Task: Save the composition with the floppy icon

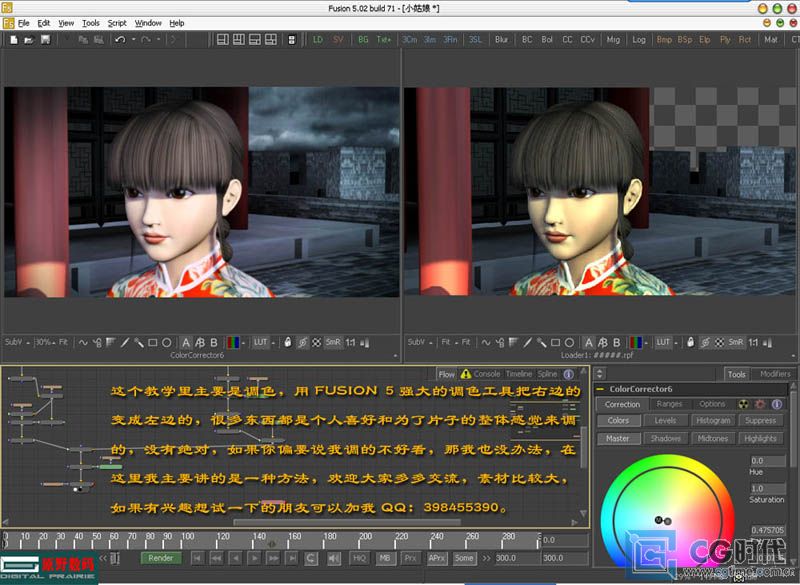Action: [x=45, y=40]
